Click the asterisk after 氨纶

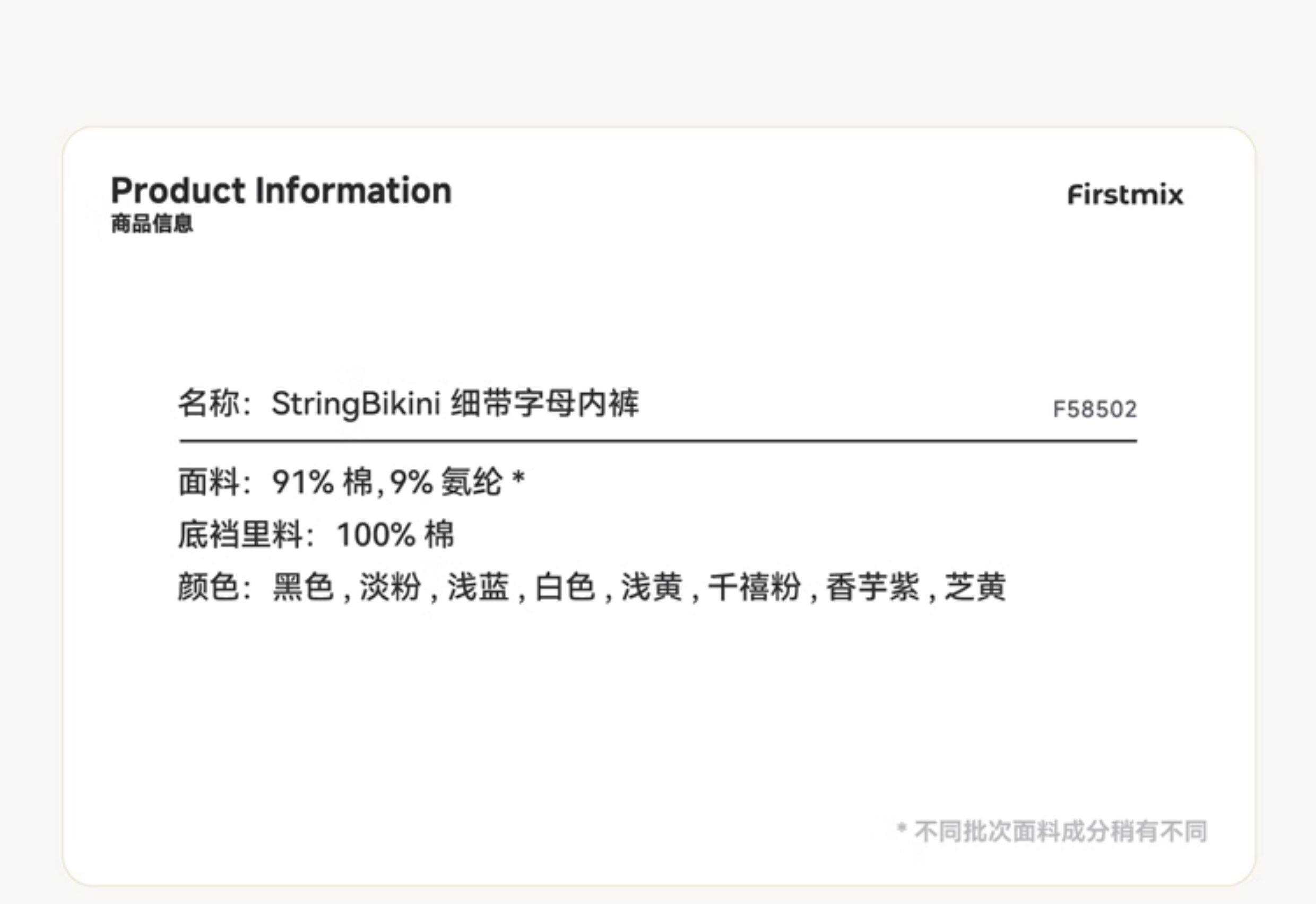point(518,479)
